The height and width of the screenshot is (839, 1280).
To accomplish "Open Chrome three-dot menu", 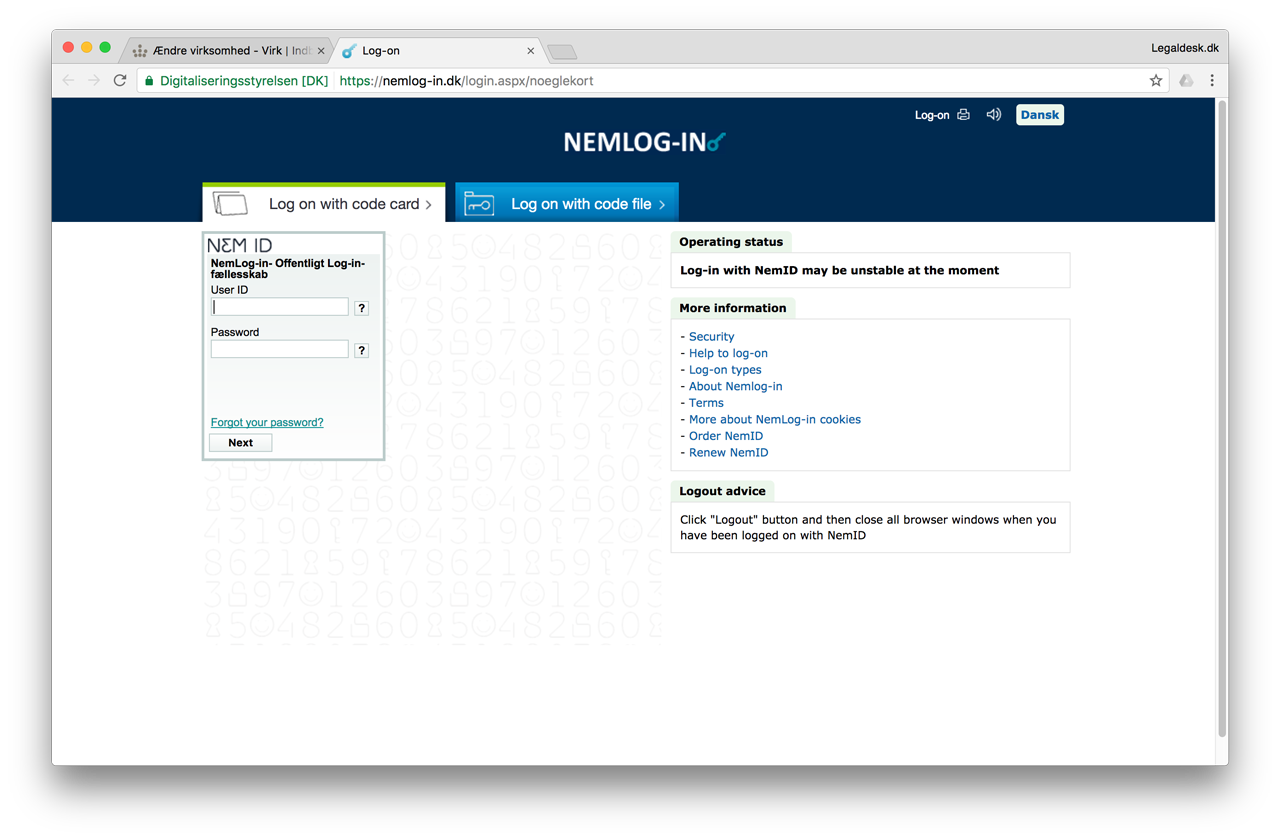I will pos(1212,81).
